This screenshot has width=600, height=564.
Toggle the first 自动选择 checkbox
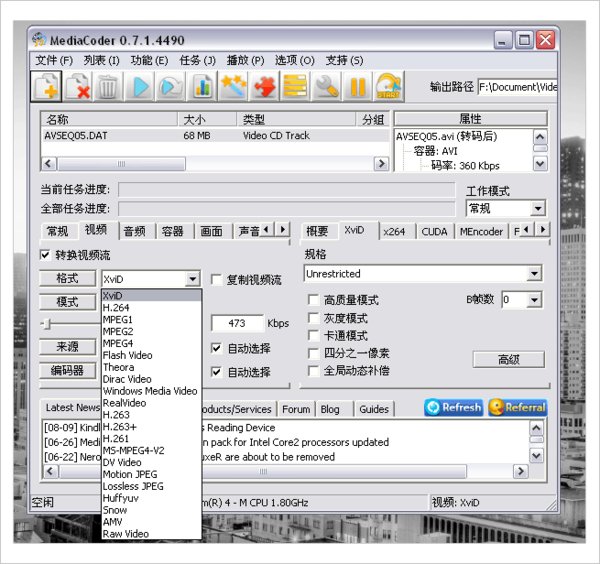(216, 348)
